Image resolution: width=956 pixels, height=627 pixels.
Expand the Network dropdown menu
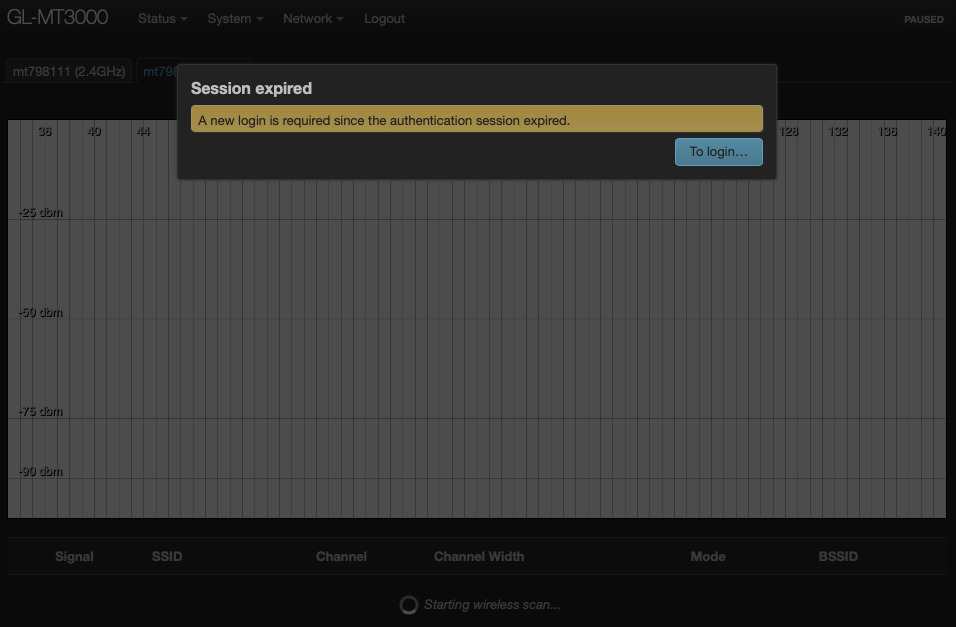[312, 19]
